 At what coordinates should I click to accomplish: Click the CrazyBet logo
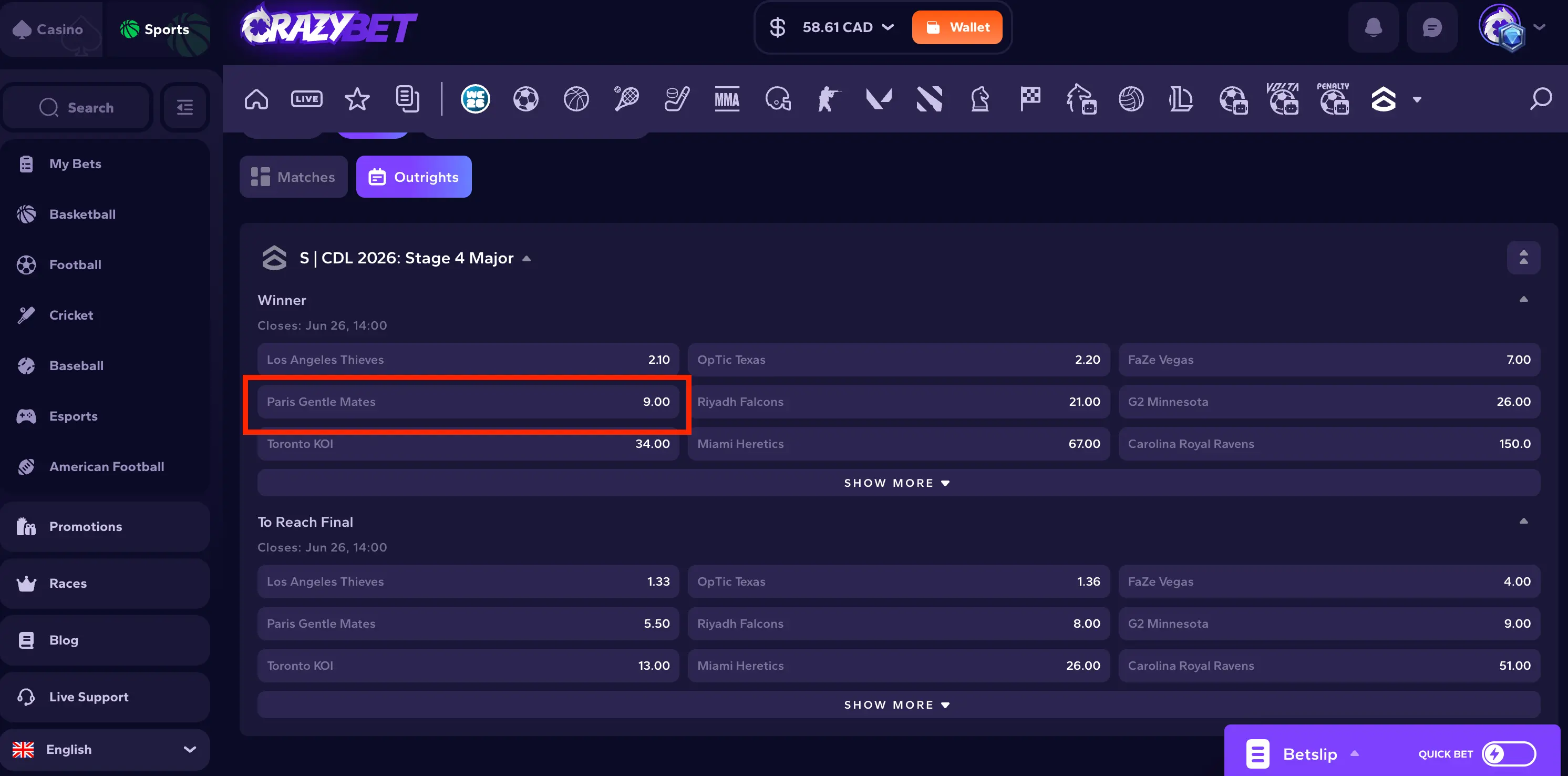pyautogui.click(x=329, y=26)
